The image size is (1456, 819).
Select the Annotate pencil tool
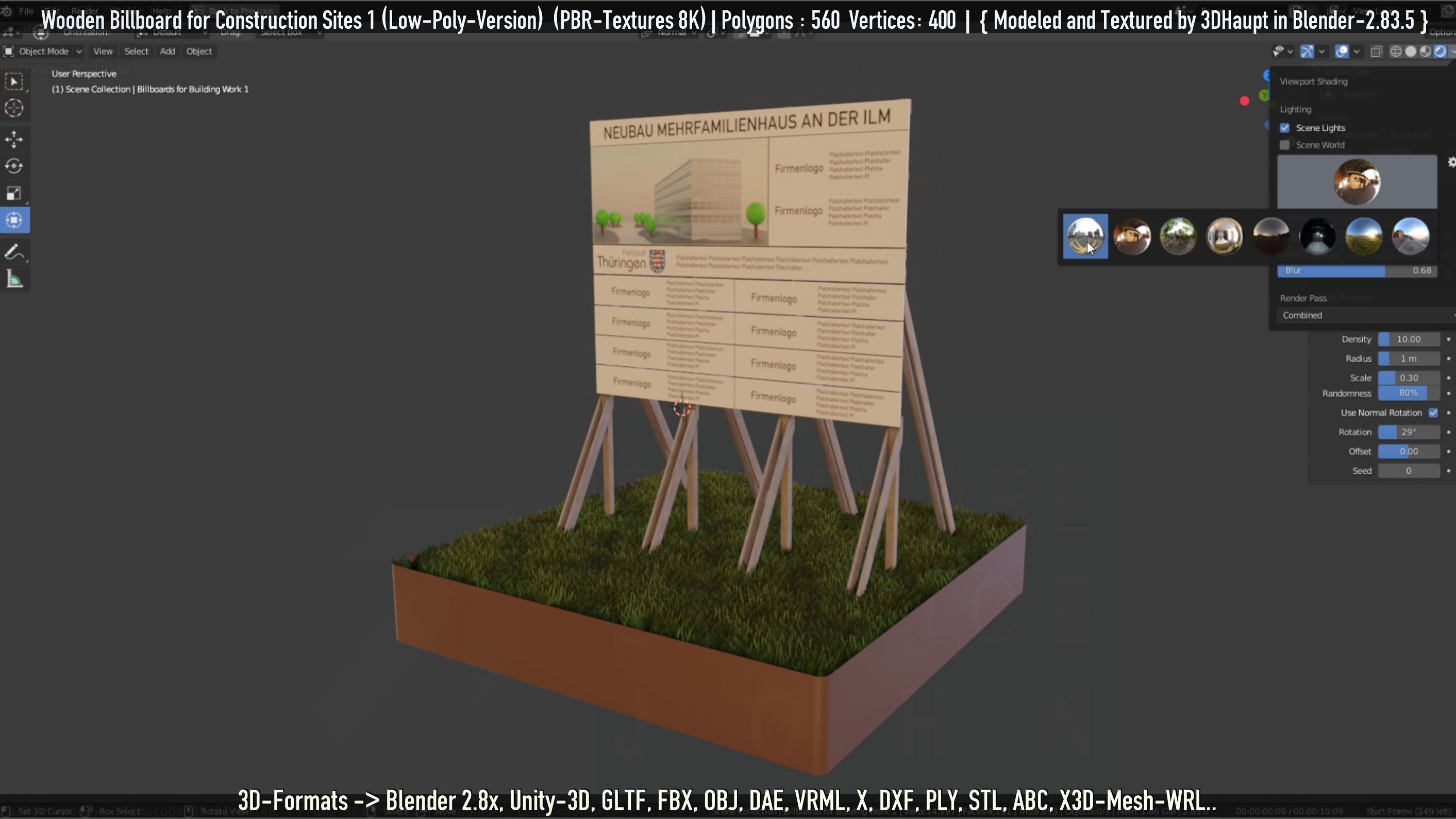point(14,252)
